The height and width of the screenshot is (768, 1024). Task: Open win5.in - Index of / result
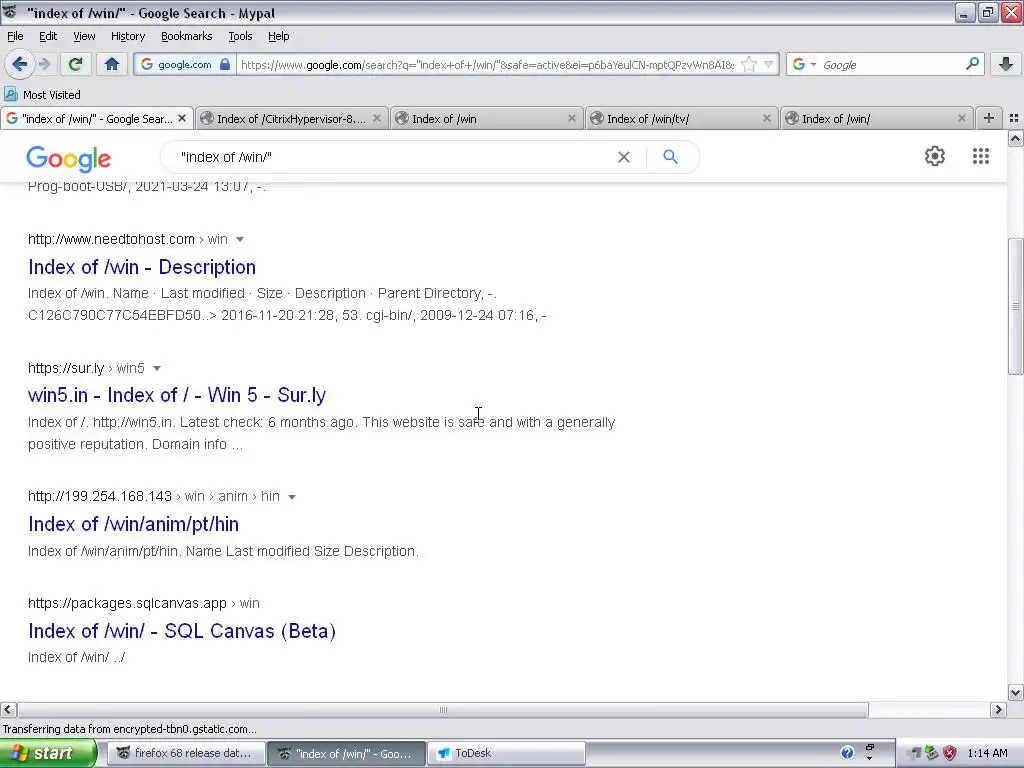coord(176,395)
